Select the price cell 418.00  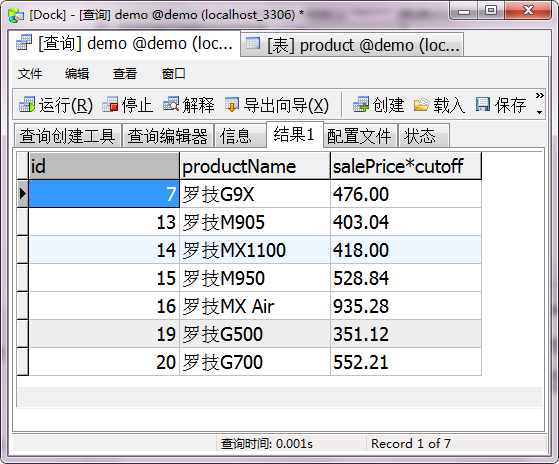[x=406, y=250]
